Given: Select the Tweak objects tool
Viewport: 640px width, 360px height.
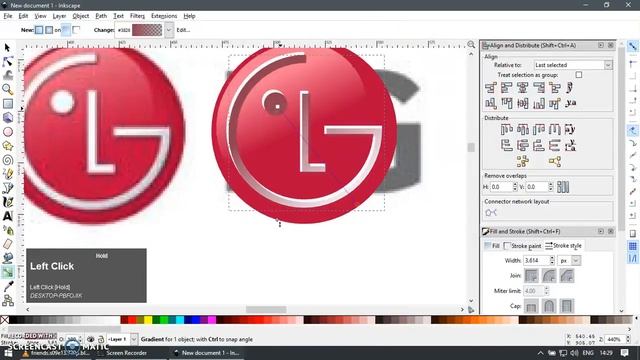Looking at the screenshot, I should (x=7, y=76).
